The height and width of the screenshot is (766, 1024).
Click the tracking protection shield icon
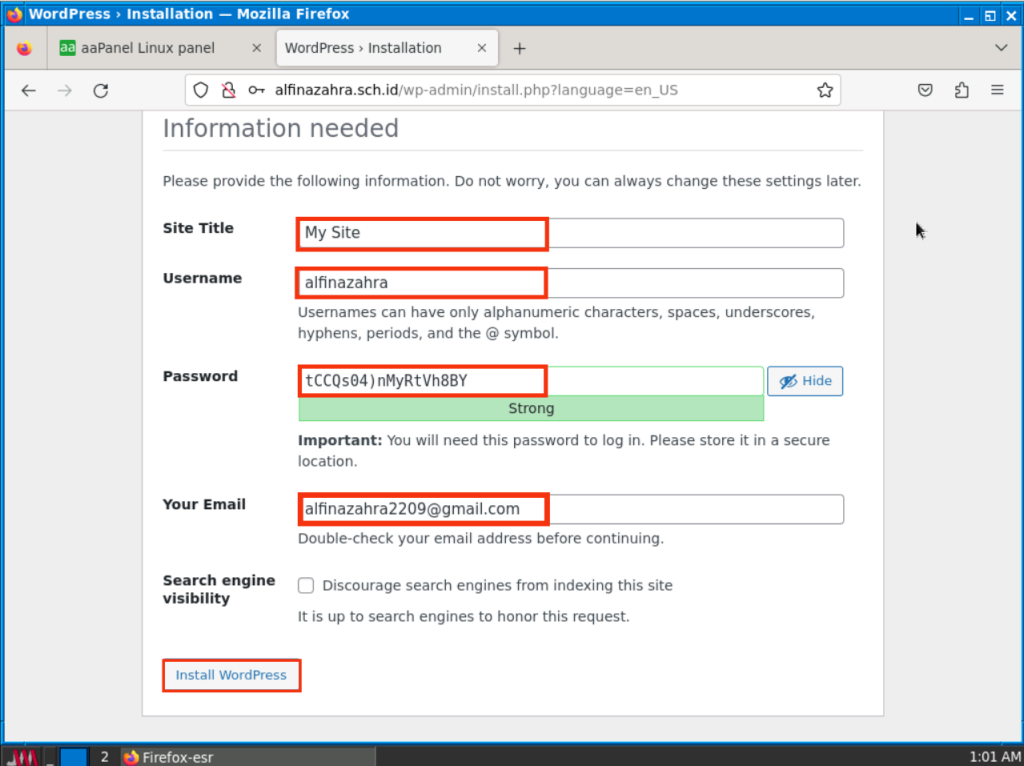pyautogui.click(x=201, y=90)
